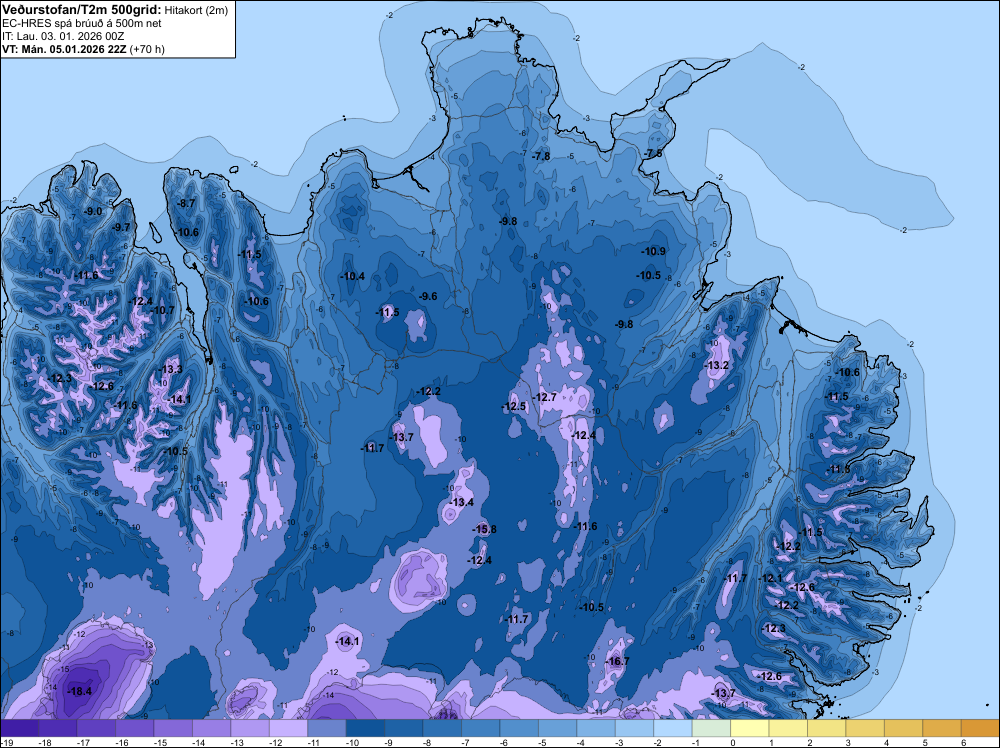
Task: Click the legend swatch labeled 3
Action: click(865, 728)
